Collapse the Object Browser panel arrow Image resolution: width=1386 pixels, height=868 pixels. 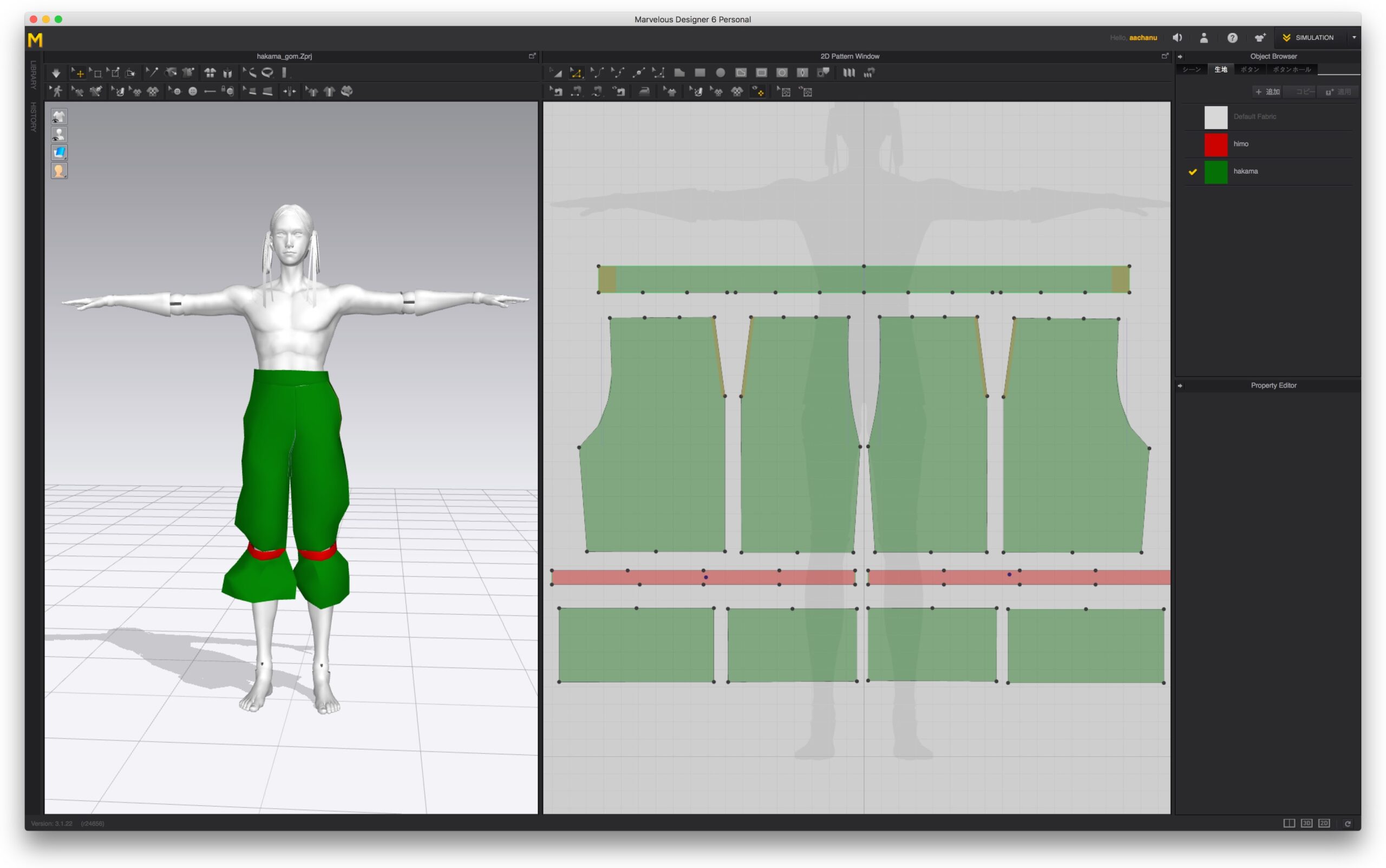coord(1180,57)
